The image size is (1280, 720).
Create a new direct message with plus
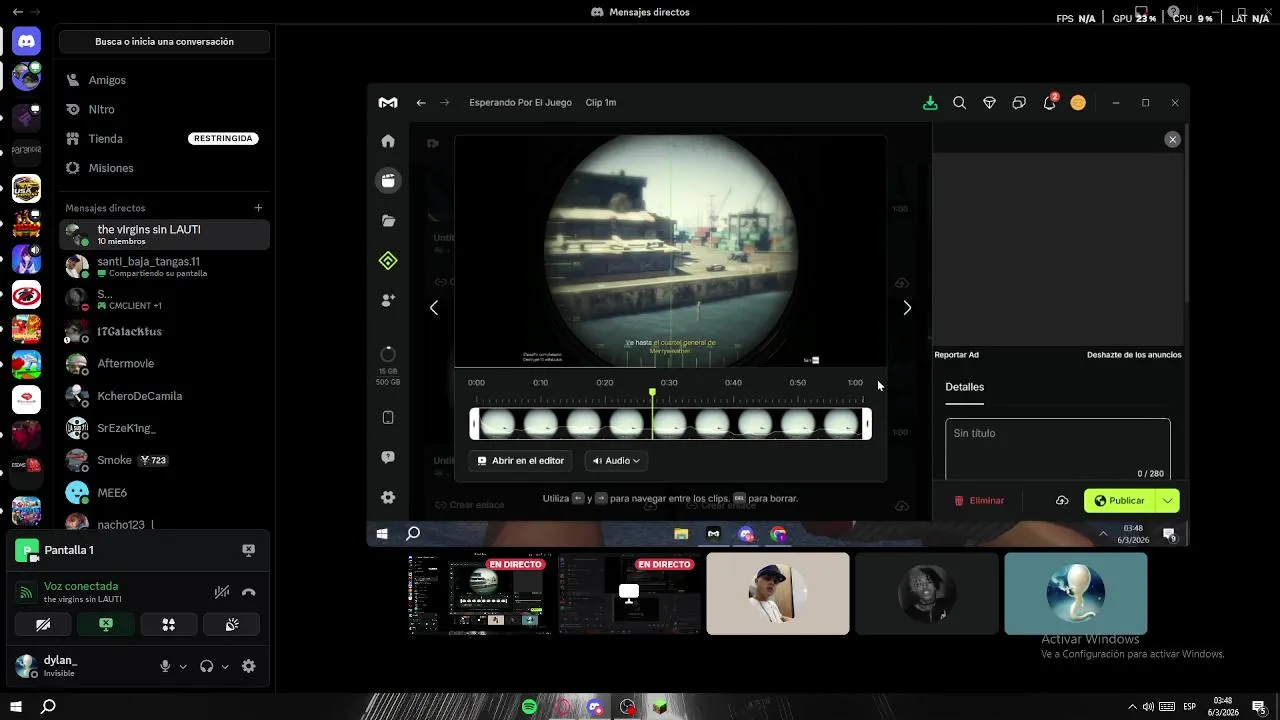click(x=258, y=208)
